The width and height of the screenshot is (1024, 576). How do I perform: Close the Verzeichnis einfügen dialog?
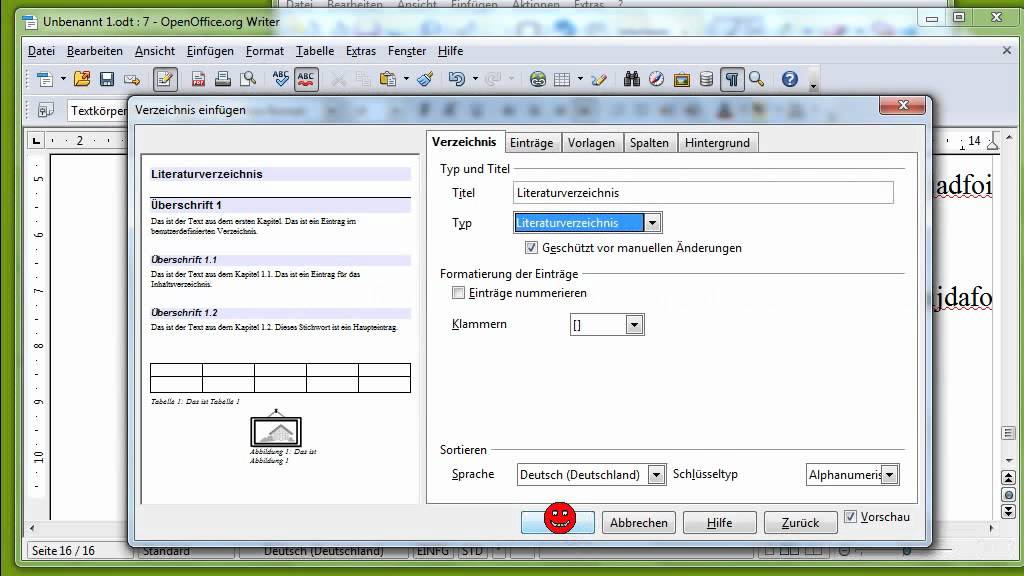pyautogui.click(x=903, y=104)
